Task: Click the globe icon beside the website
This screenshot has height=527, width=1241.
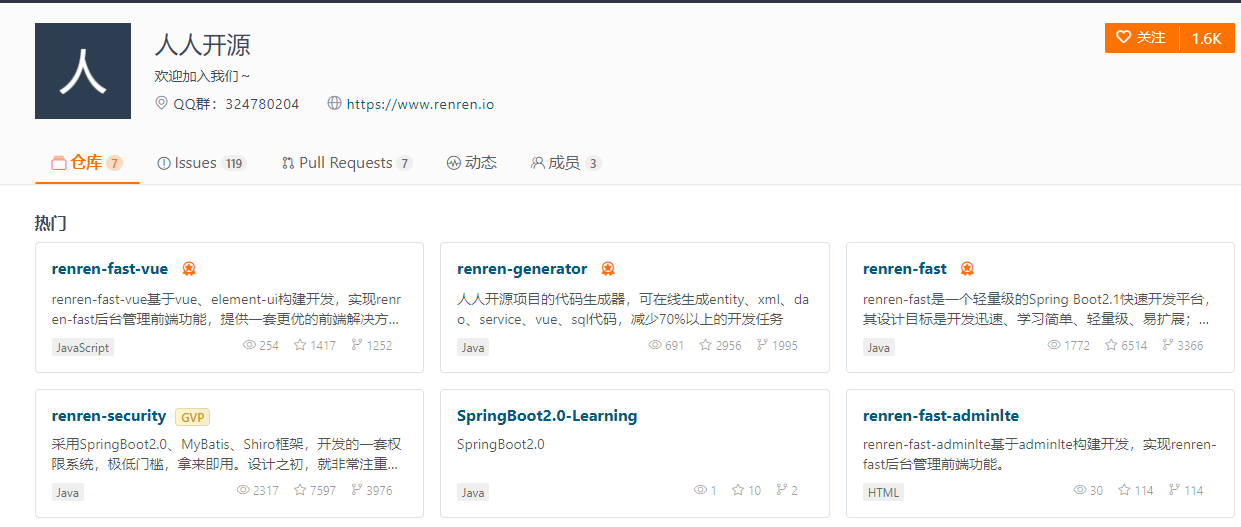Action: [334, 104]
